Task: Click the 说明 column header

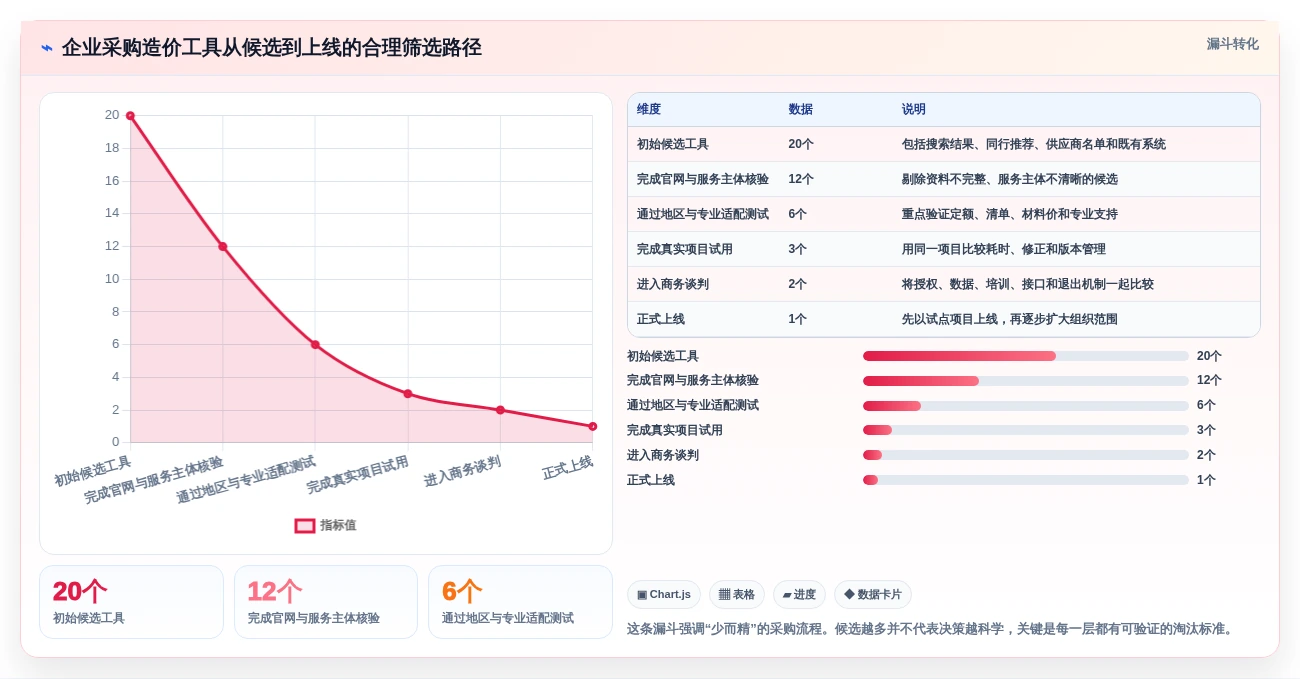Action: tap(914, 110)
